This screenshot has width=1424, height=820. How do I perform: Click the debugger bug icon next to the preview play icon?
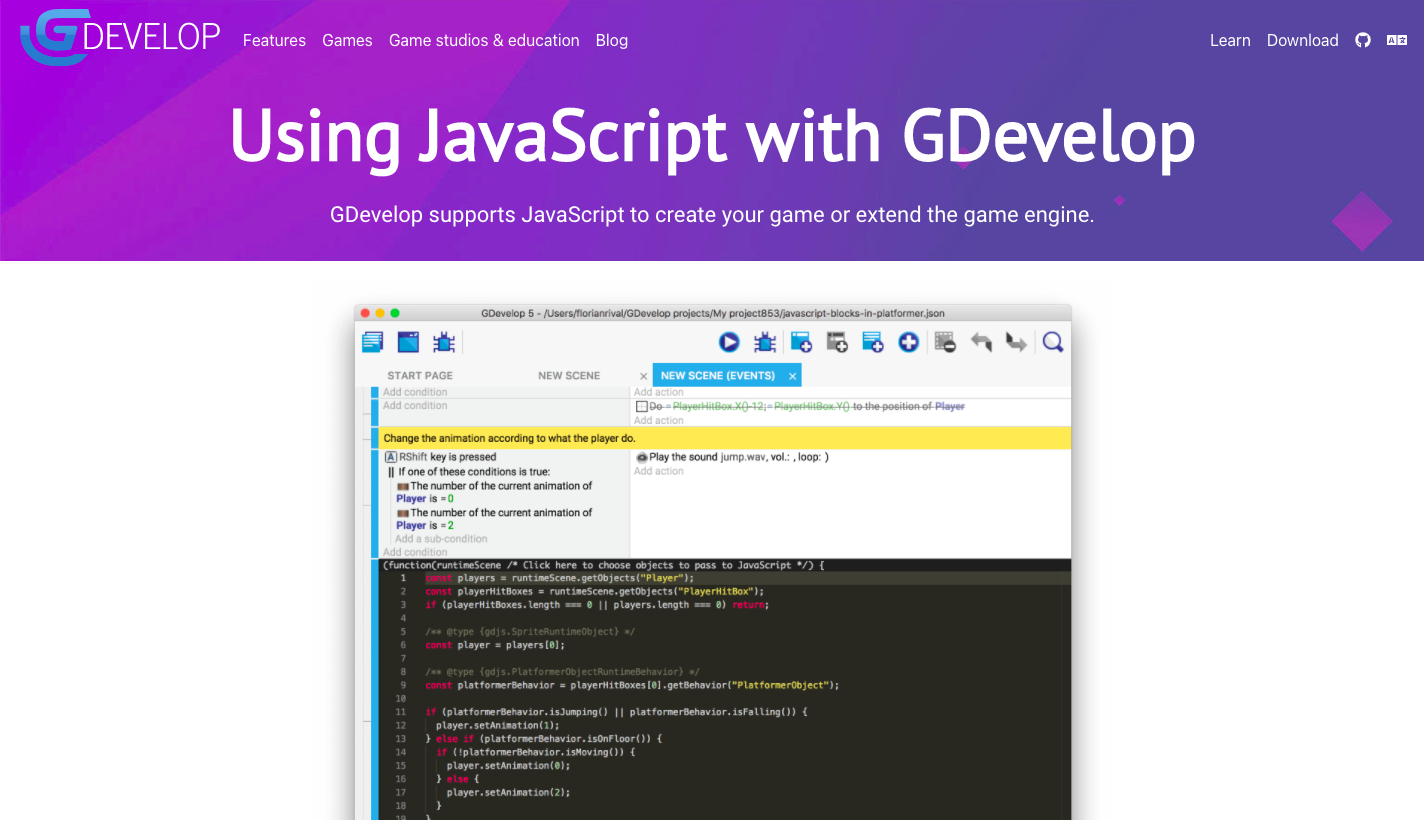tap(765, 342)
